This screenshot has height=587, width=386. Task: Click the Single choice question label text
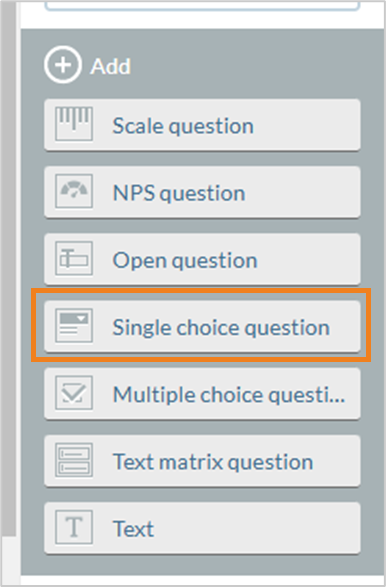pos(221,328)
